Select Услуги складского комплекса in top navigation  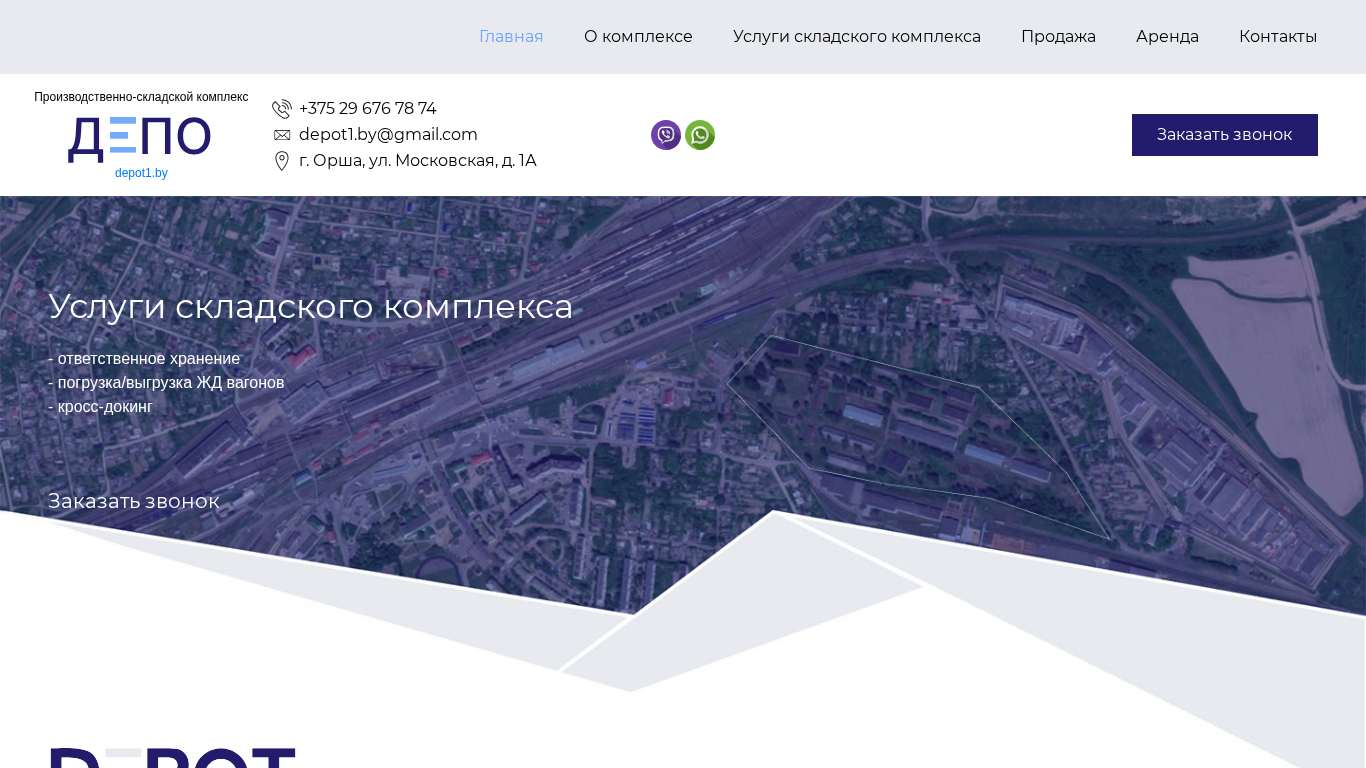click(856, 37)
